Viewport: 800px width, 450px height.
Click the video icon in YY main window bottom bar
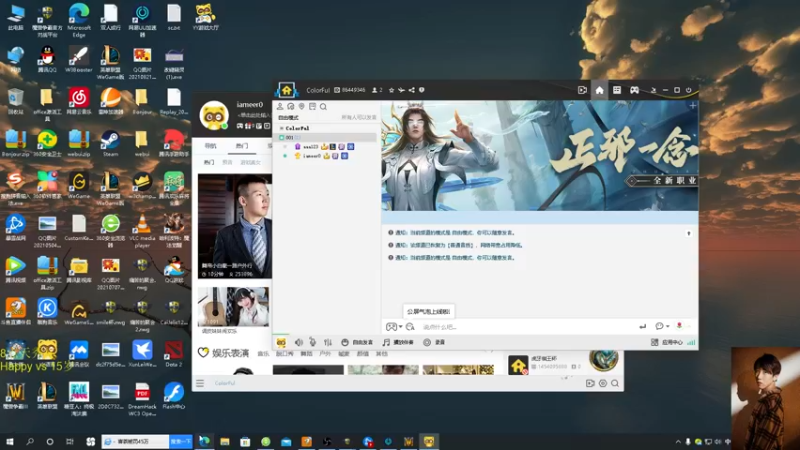coord(590,383)
